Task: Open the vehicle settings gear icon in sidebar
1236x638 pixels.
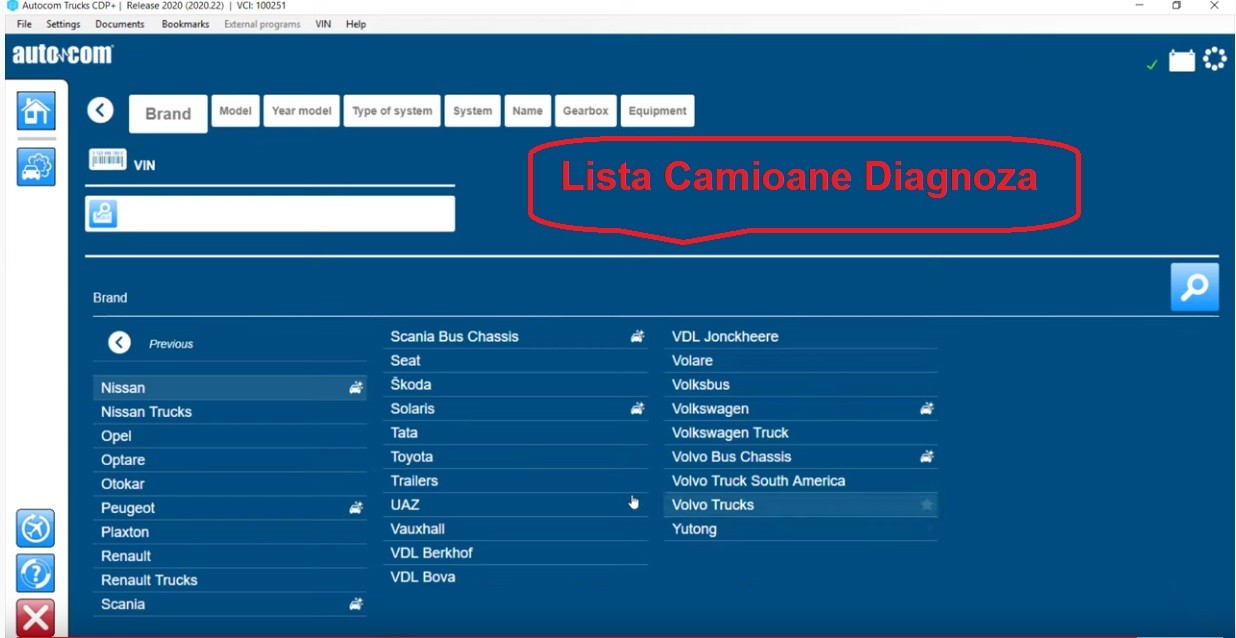Action: pyautogui.click(x=36, y=166)
